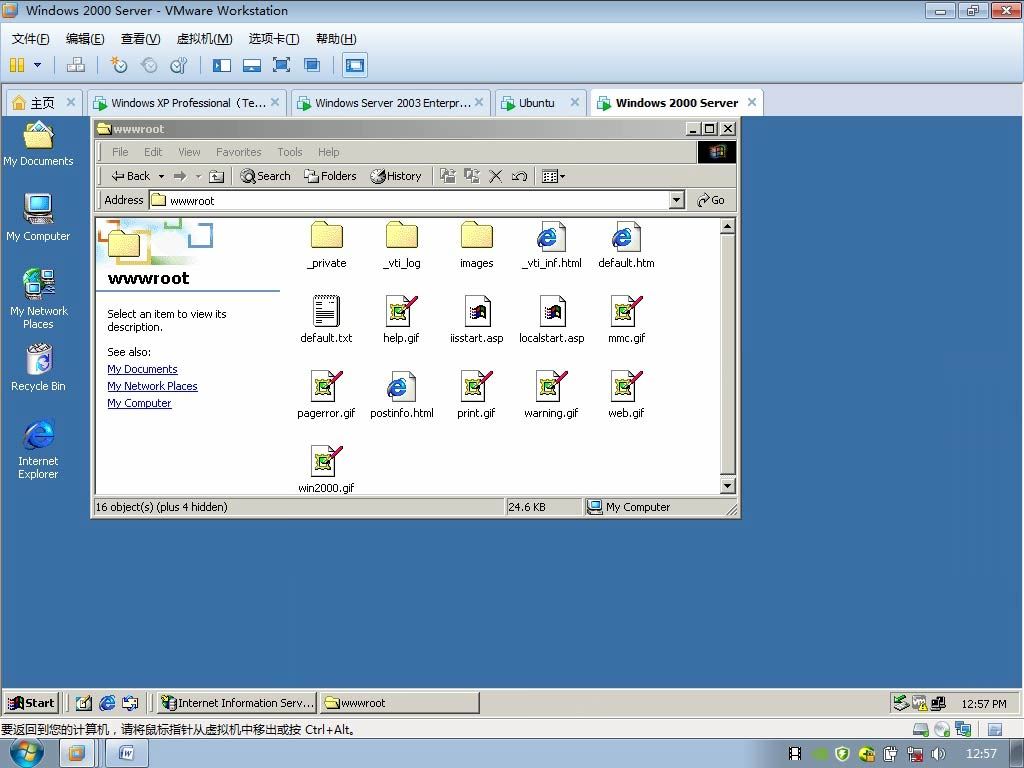
Task: Toggle the Folders pane button
Action: pyautogui.click(x=330, y=176)
